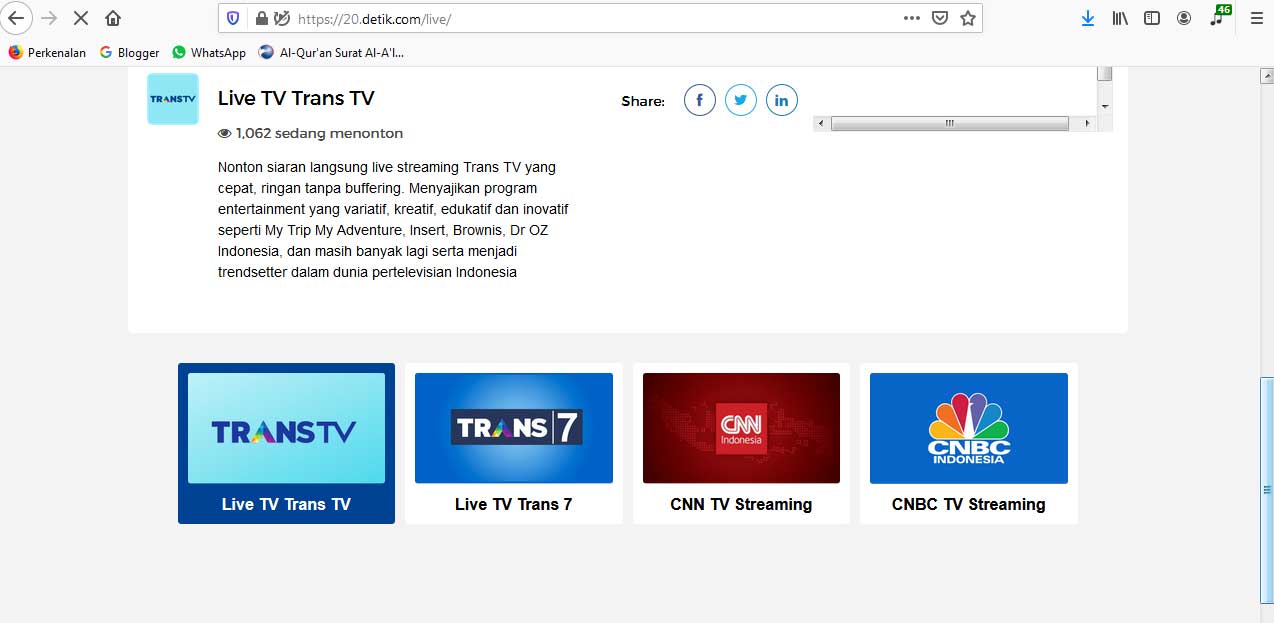Bookmark this page with the star icon

tap(967, 18)
